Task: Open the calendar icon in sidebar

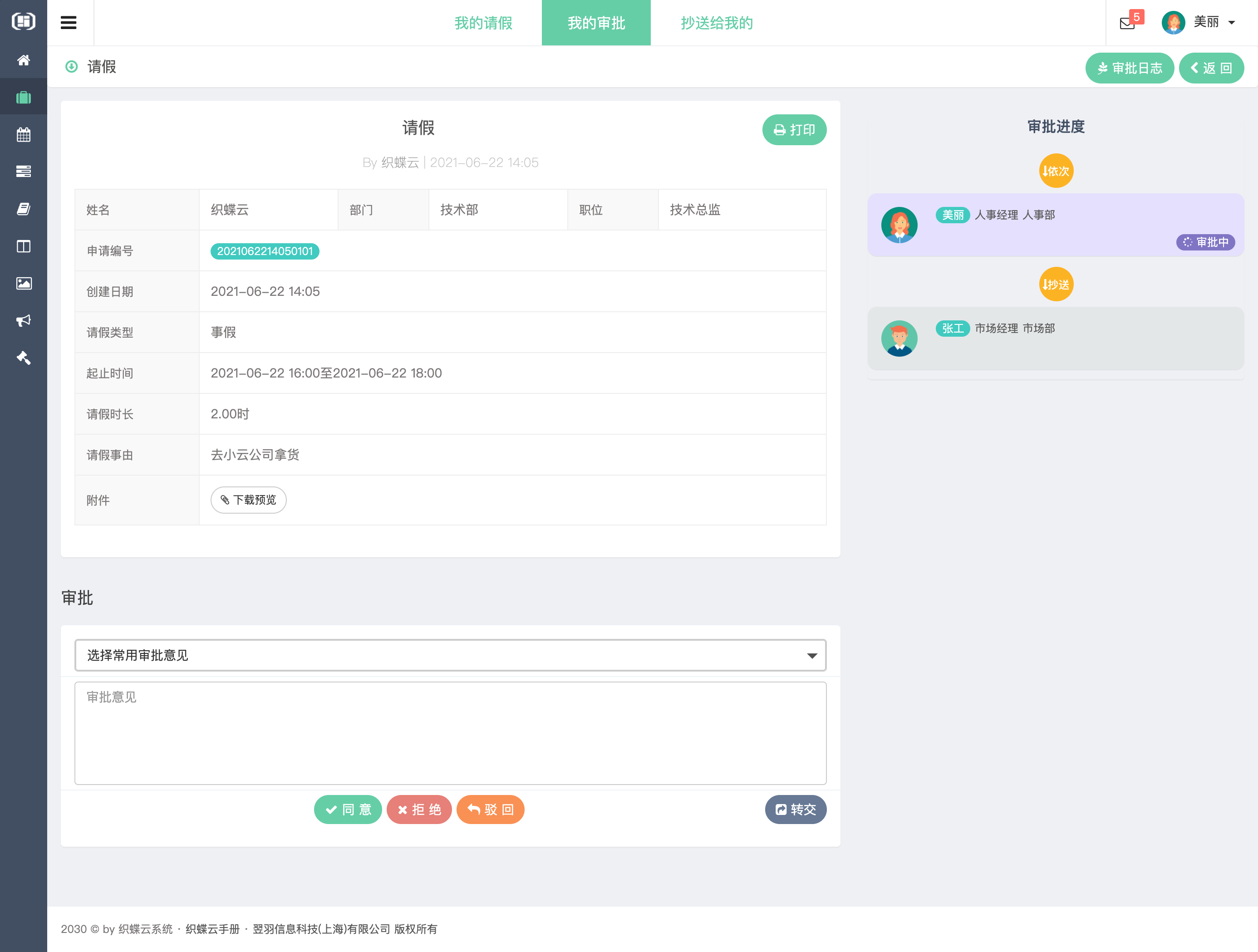Action: [23, 135]
